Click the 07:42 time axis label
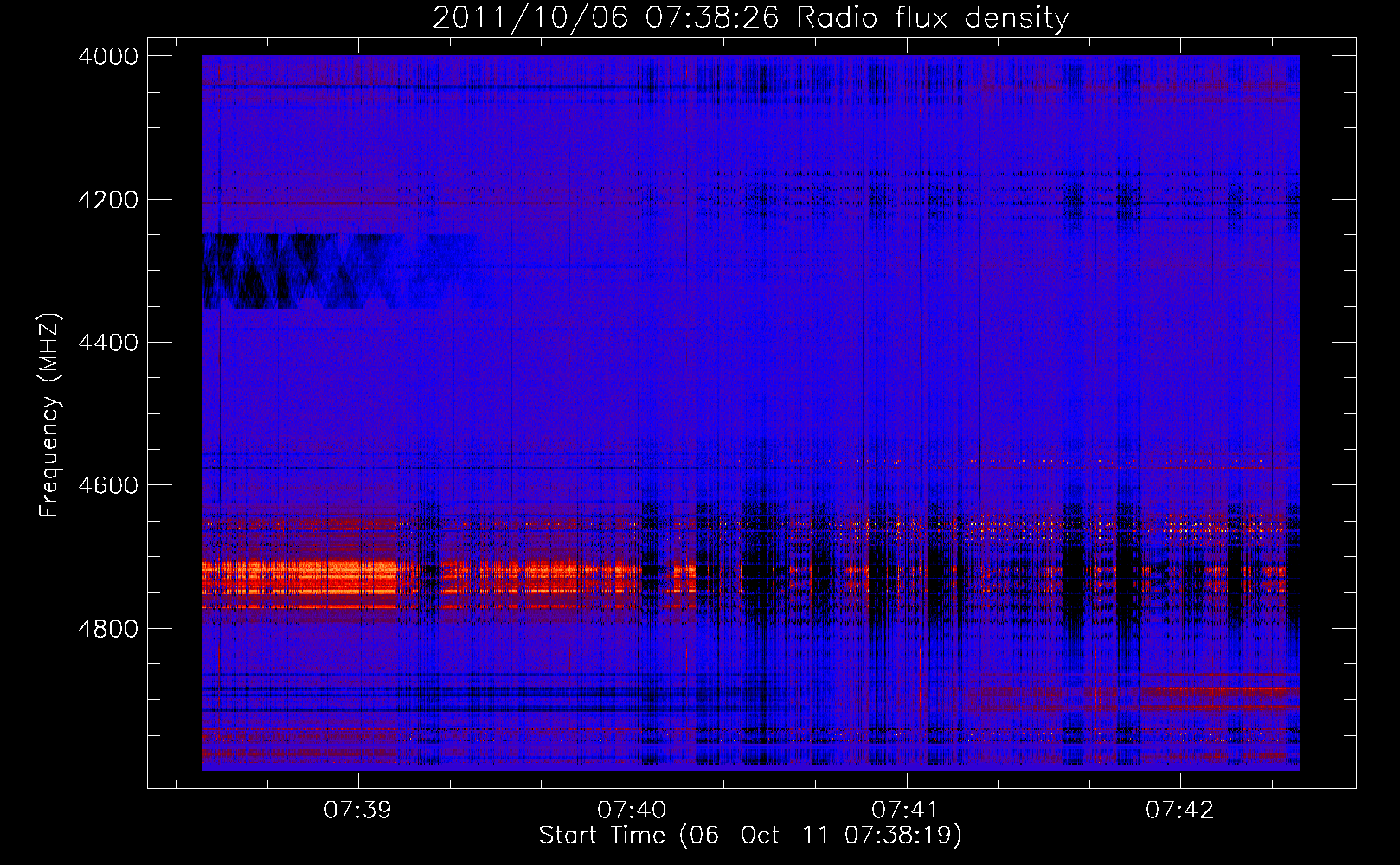Viewport: 1400px width, 865px height. (1179, 810)
